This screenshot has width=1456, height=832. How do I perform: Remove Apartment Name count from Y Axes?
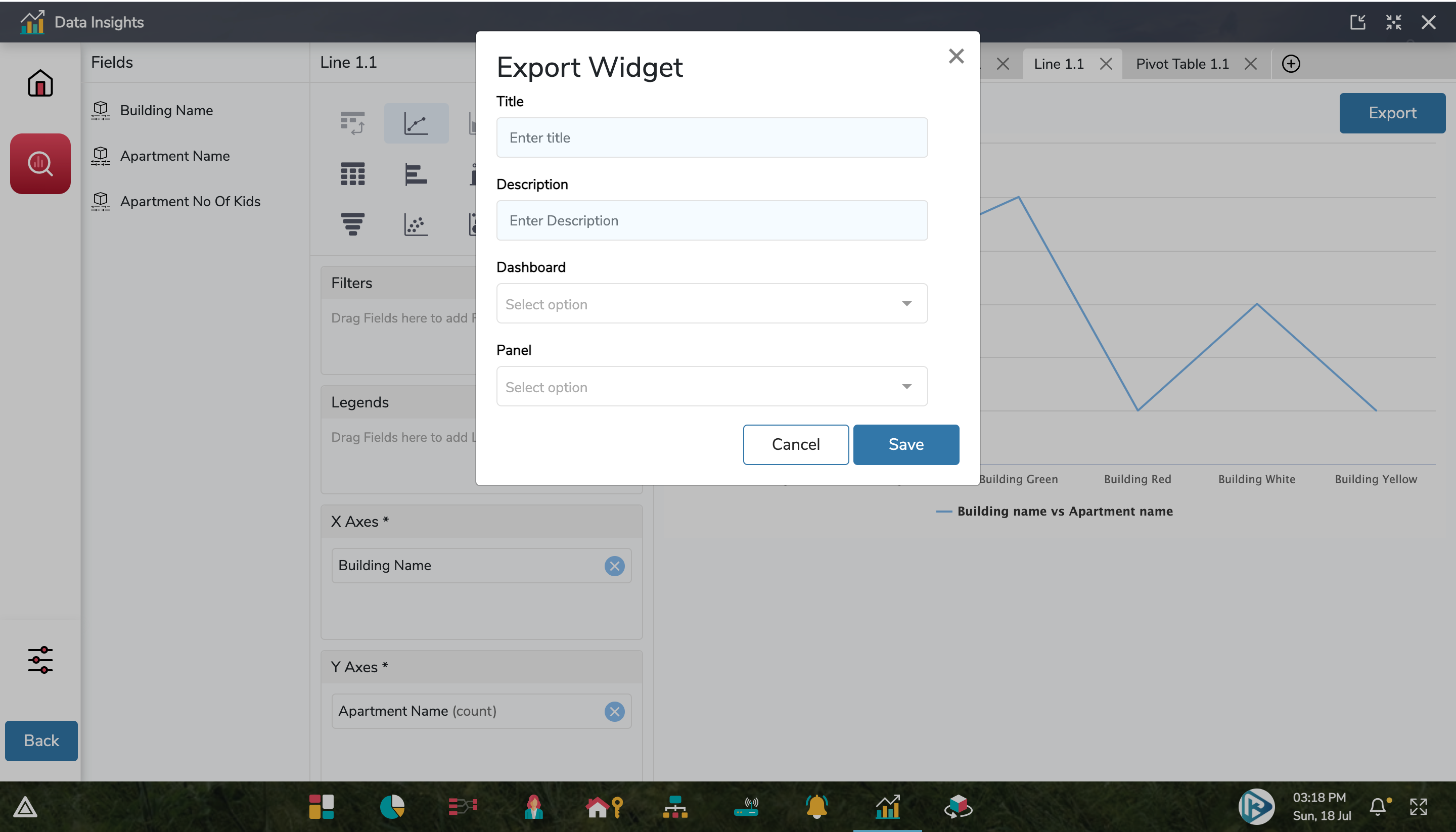[x=616, y=711]
